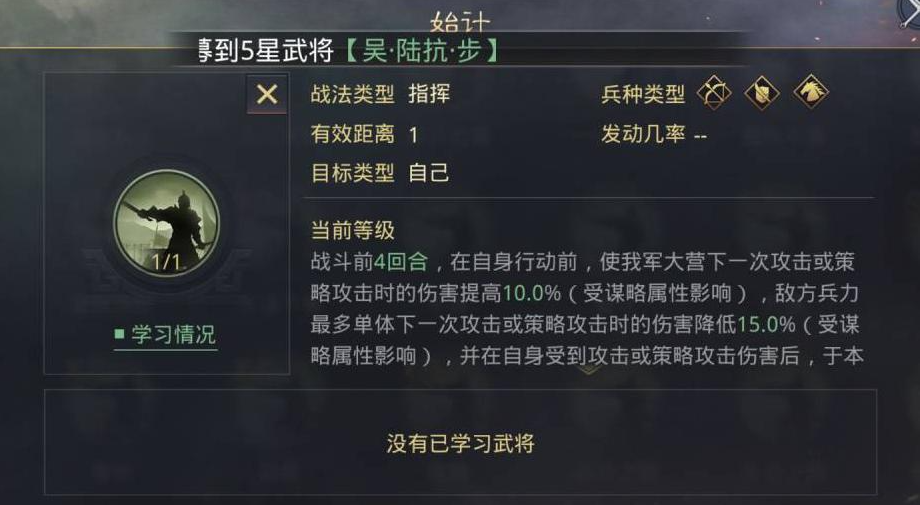Close the skill detail panel with X
This screenshot has width=920, height=505.
point(267,94)
